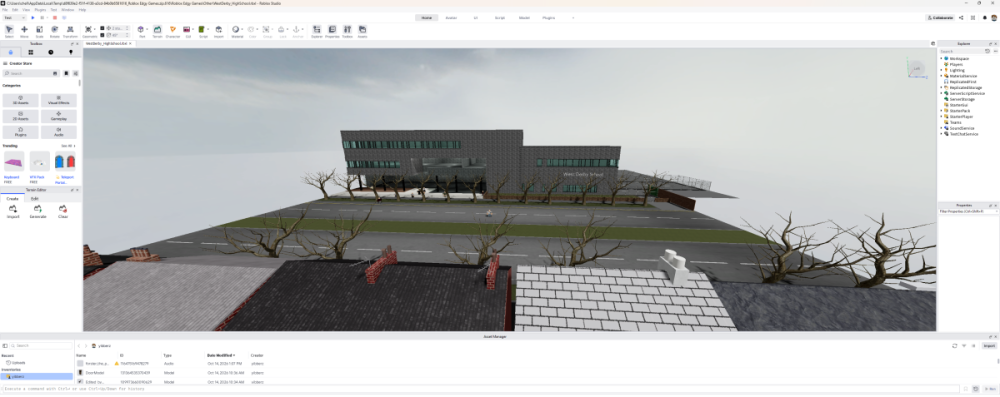Activate the Transform tool
1000x397 pixels.
pyautogui.click(x=70, y=31)
